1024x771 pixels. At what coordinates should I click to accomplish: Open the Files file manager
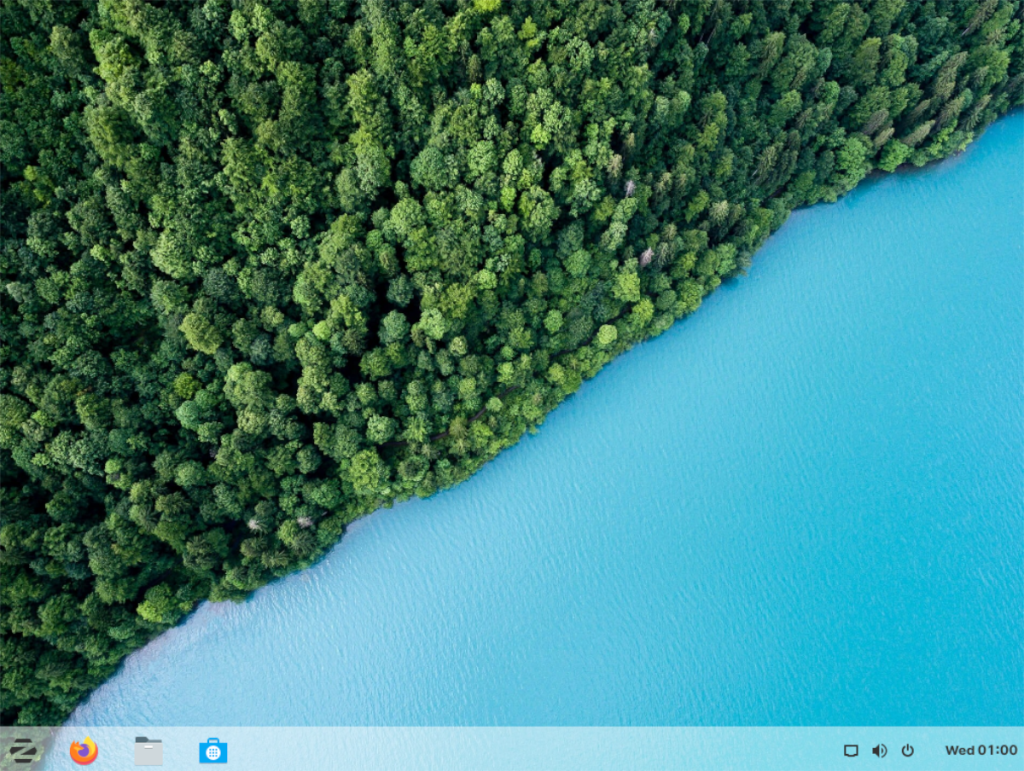click(146, 750)
